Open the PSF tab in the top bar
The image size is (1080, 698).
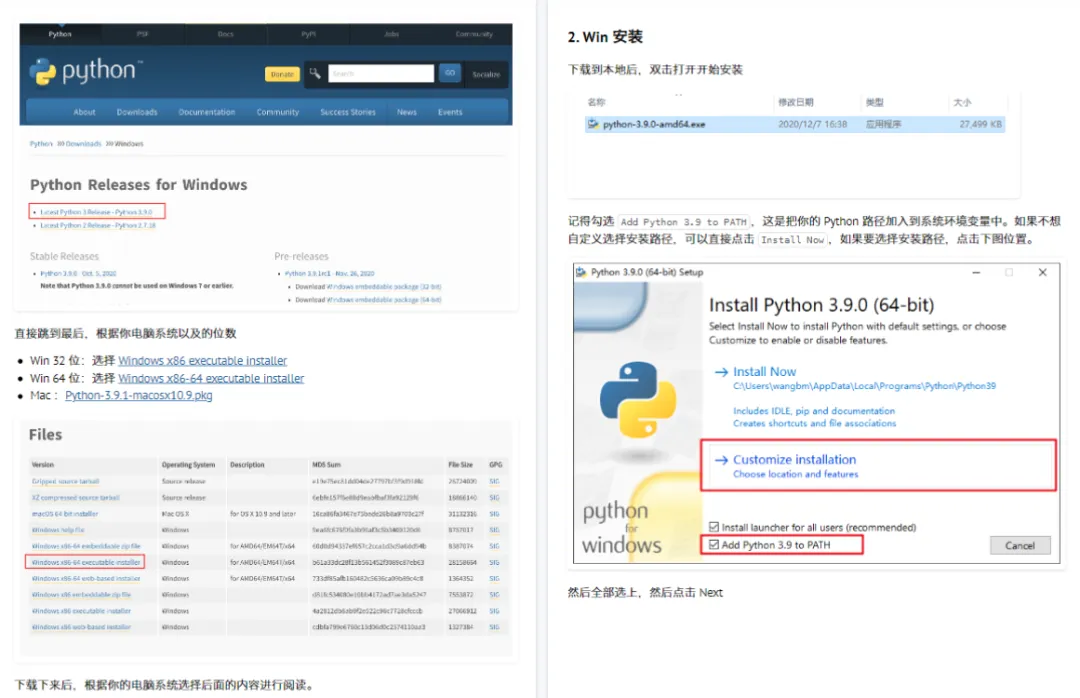pyautogui.click(x=143, y=34)
